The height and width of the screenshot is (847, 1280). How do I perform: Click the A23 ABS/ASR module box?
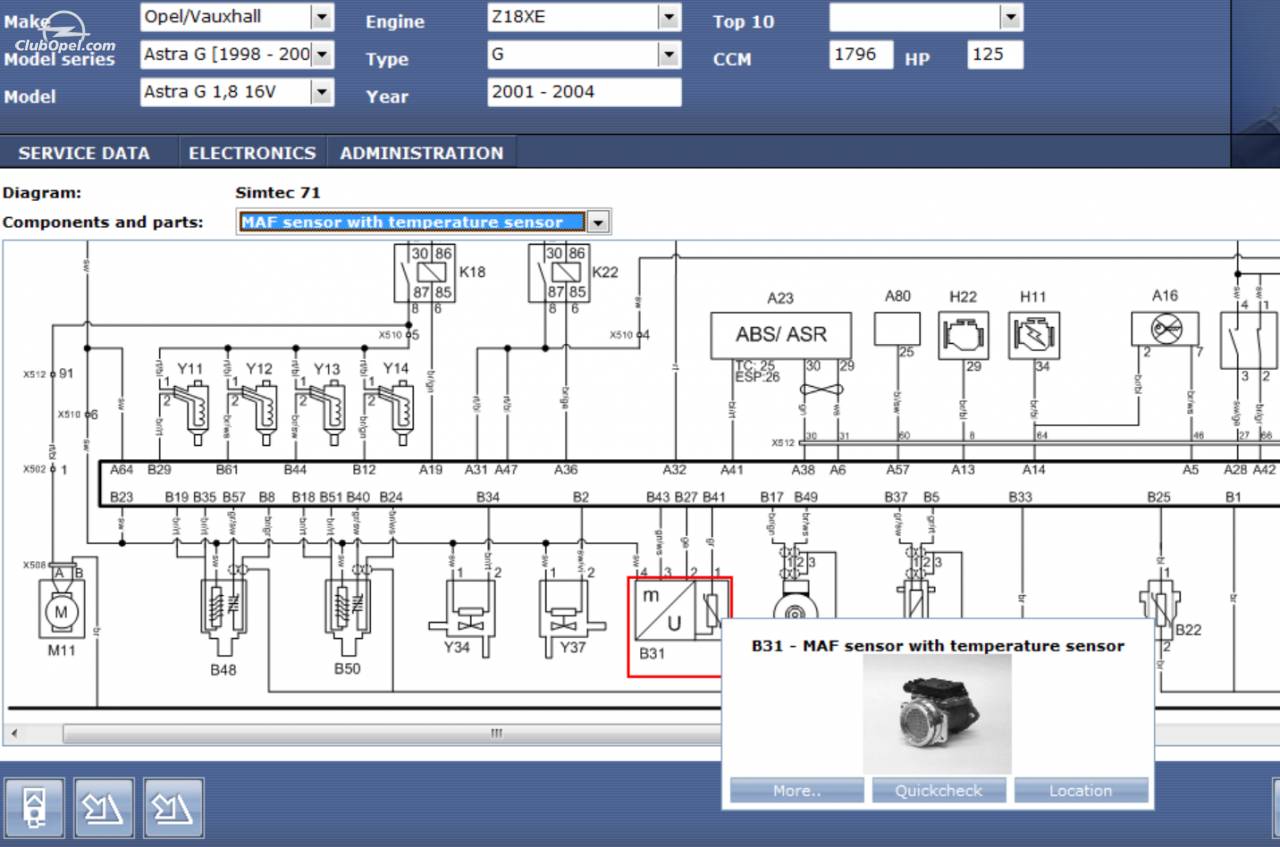[x=781, y=335]
